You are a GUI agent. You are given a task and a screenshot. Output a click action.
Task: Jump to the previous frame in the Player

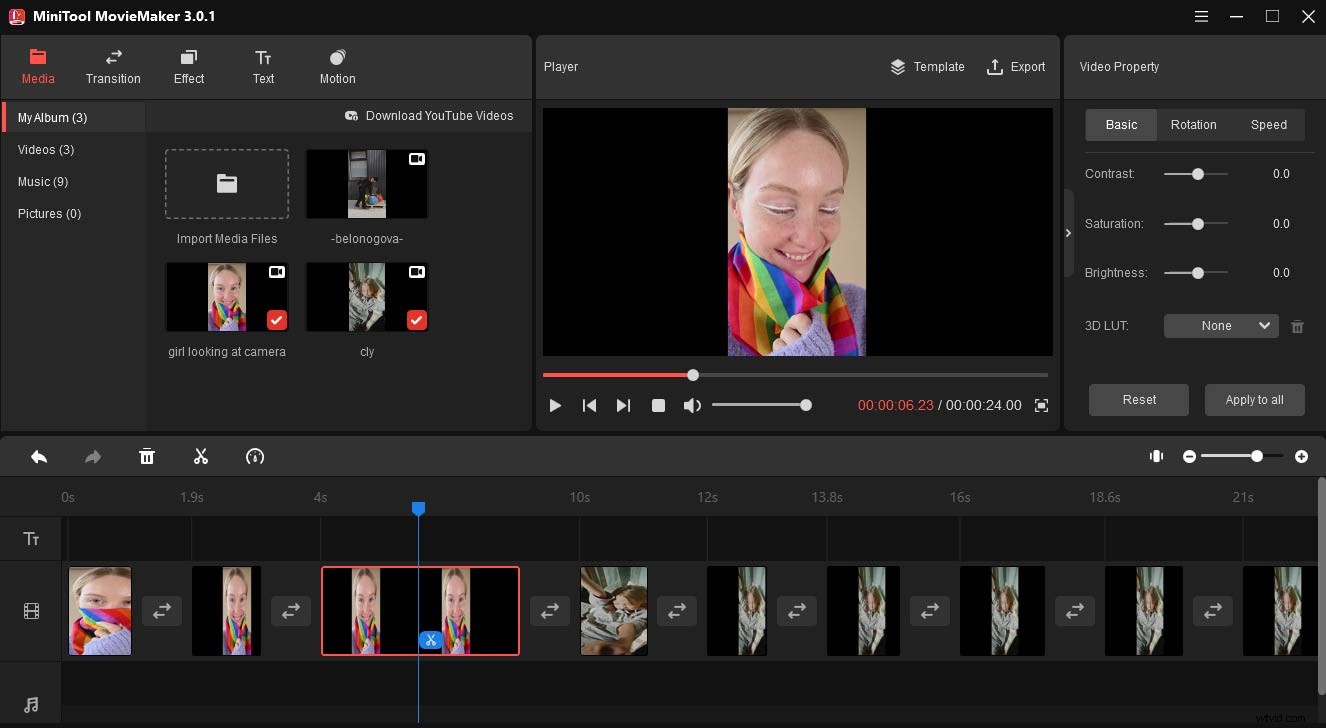click(x=589, y=405)
